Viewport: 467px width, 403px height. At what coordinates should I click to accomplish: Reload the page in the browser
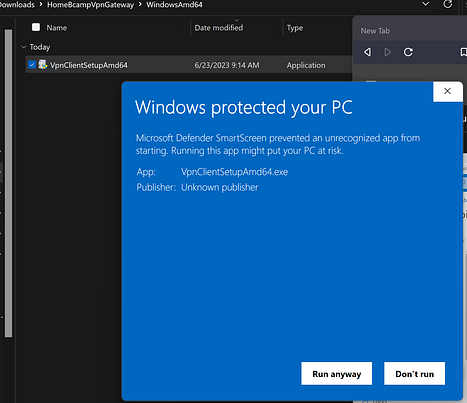click(408, 52)
